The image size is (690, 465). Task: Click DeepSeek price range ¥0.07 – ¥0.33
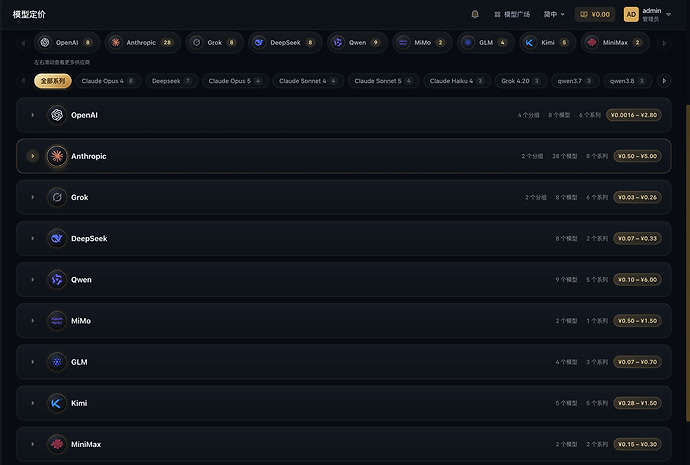click(637, 238)
